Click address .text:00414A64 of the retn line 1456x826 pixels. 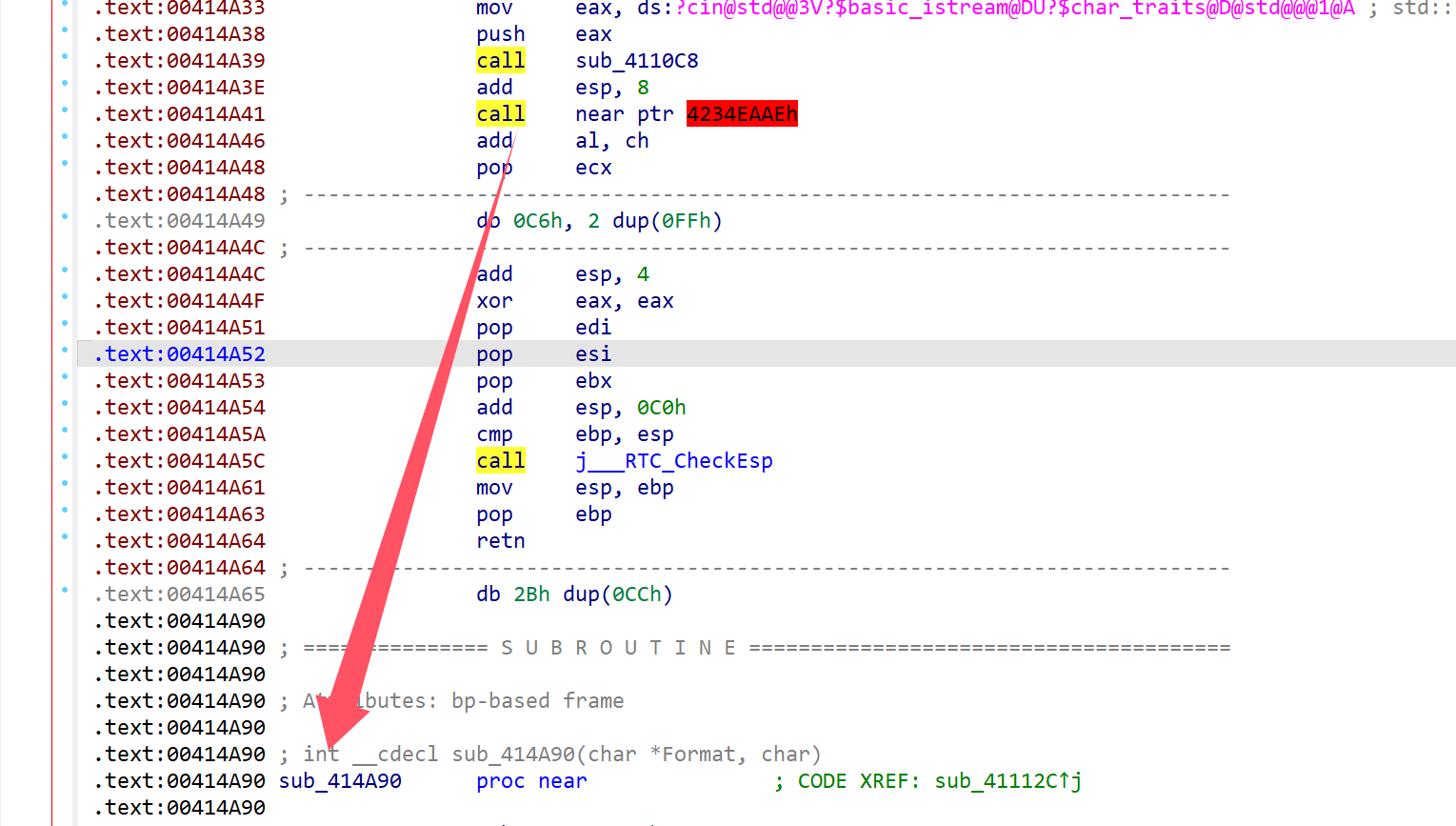pos(180,541)
